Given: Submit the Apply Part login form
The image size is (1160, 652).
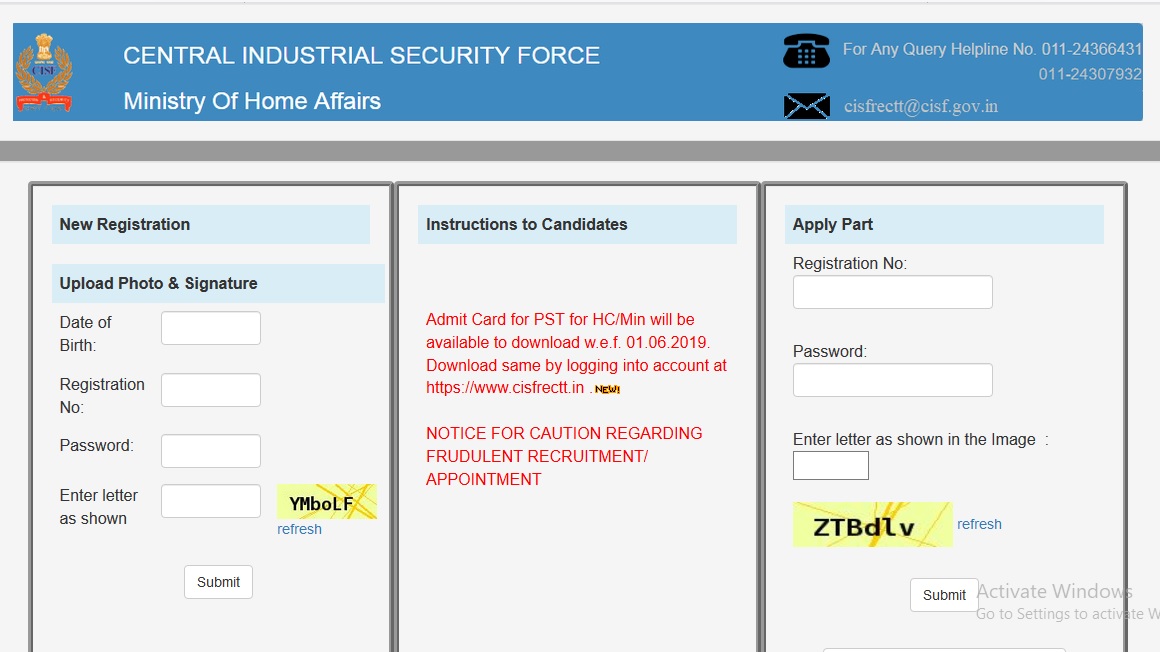Looking at the screenshot, I should tap(944, 595).
